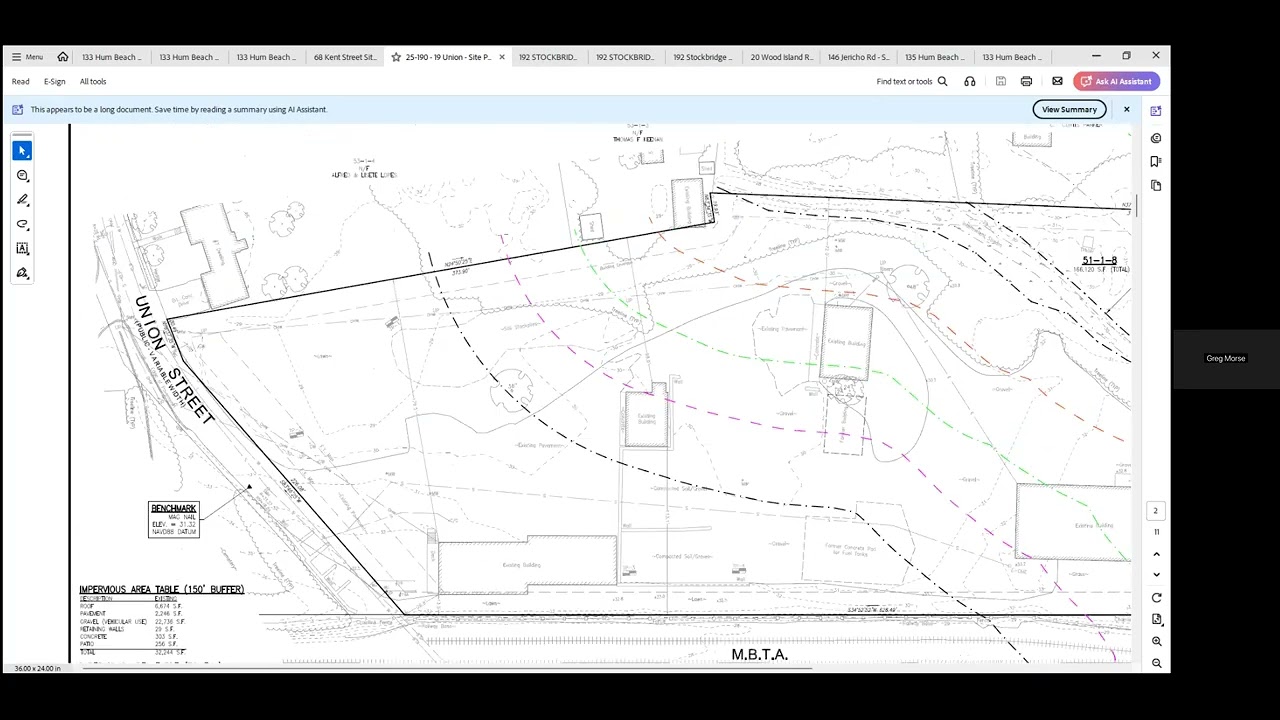Switch to the first 192 STOCKBRID tab

pos(548,57)
